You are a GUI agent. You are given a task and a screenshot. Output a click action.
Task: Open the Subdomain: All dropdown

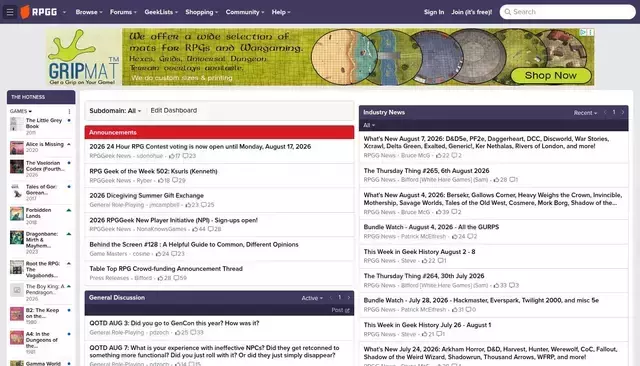coord(115,111)
